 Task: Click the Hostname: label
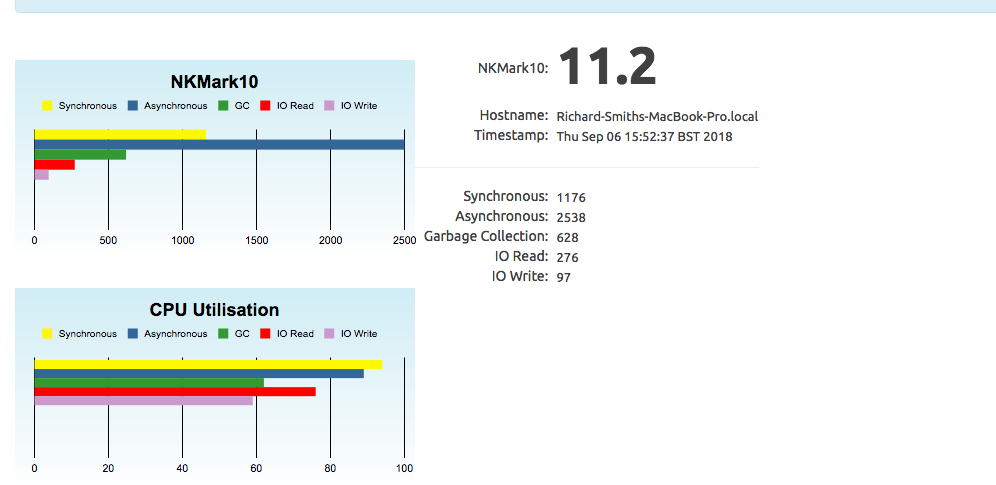514,116
